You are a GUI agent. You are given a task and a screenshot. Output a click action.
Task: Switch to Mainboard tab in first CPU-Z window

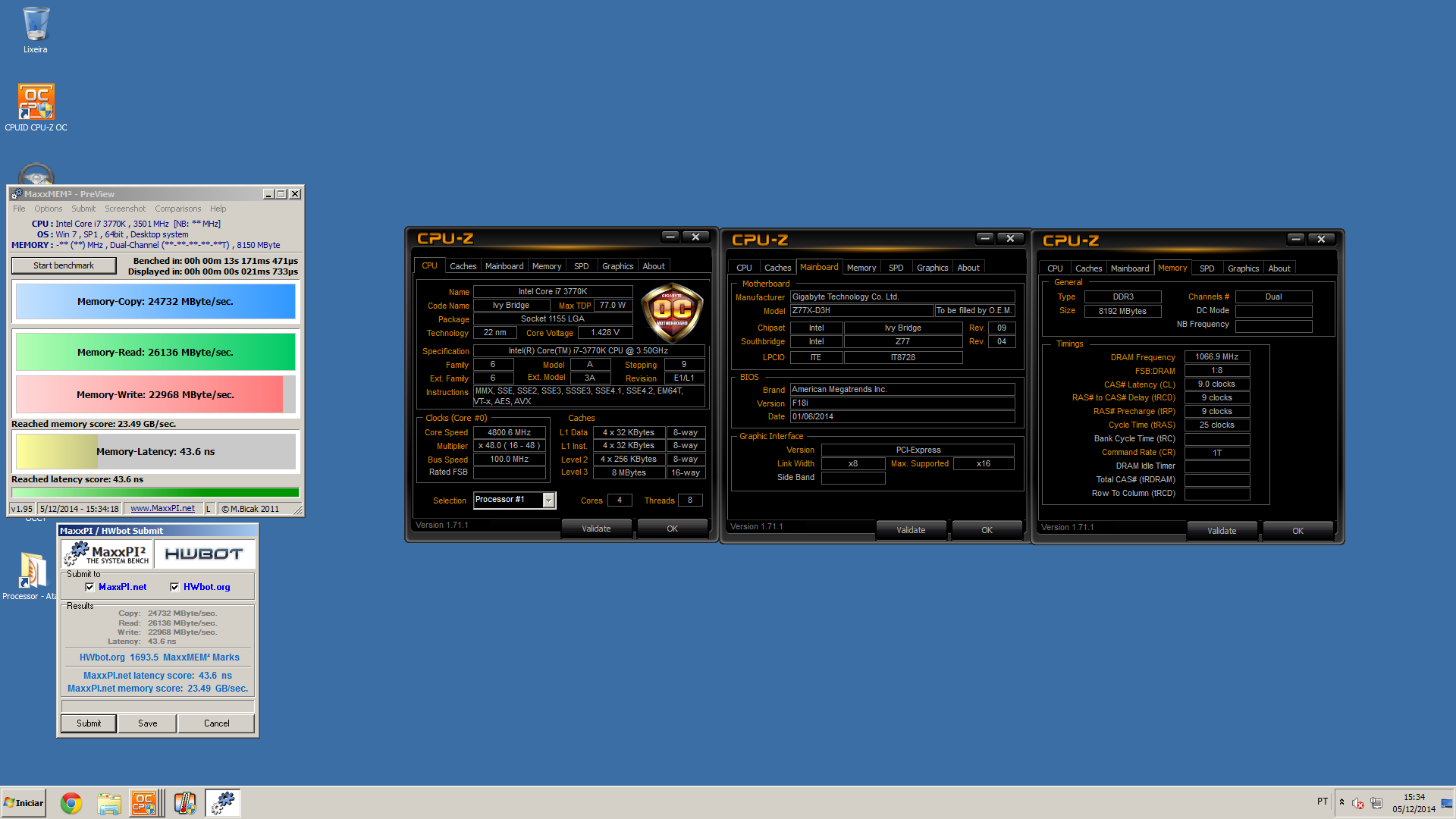point(504,266)
